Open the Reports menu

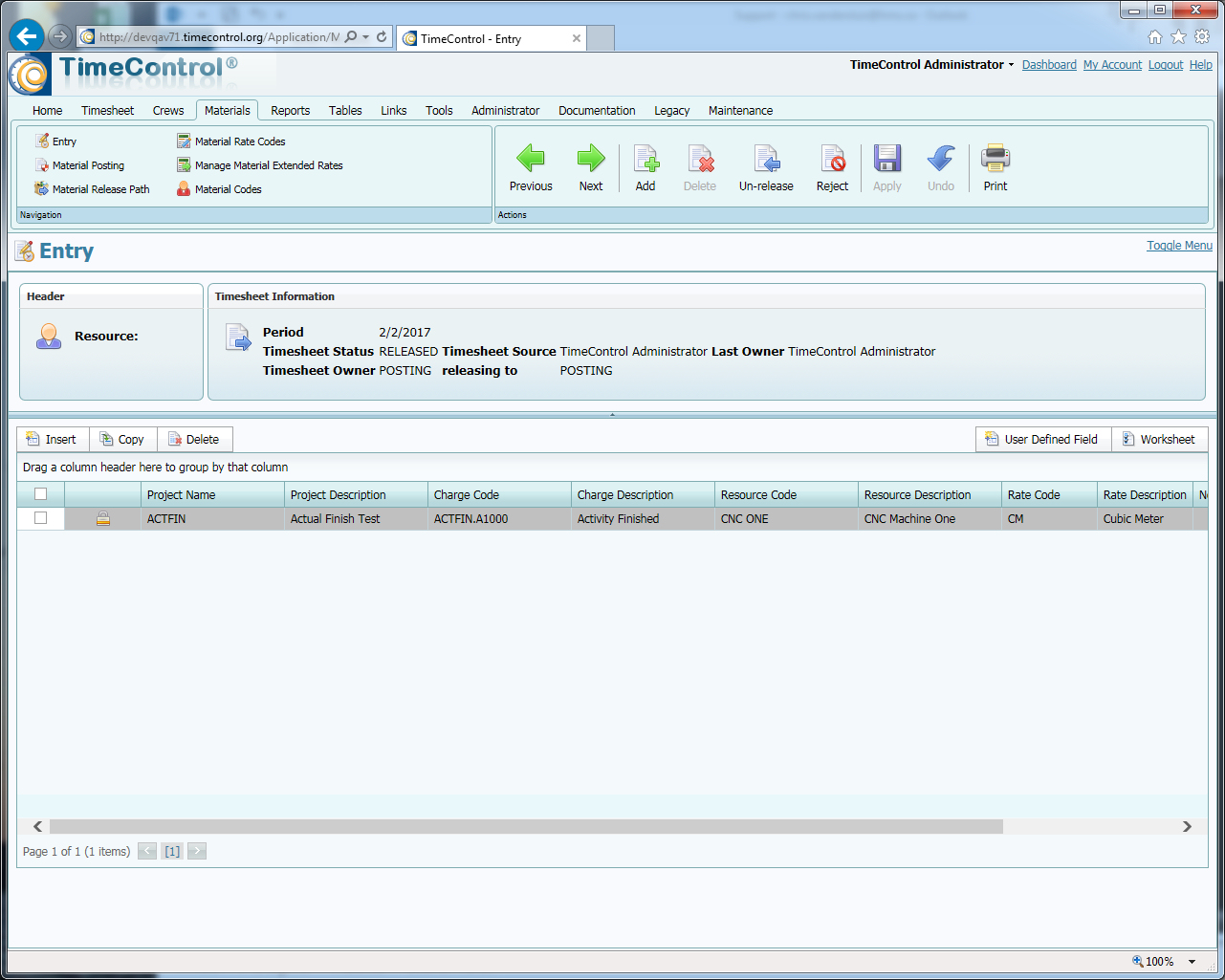(290, 111)
